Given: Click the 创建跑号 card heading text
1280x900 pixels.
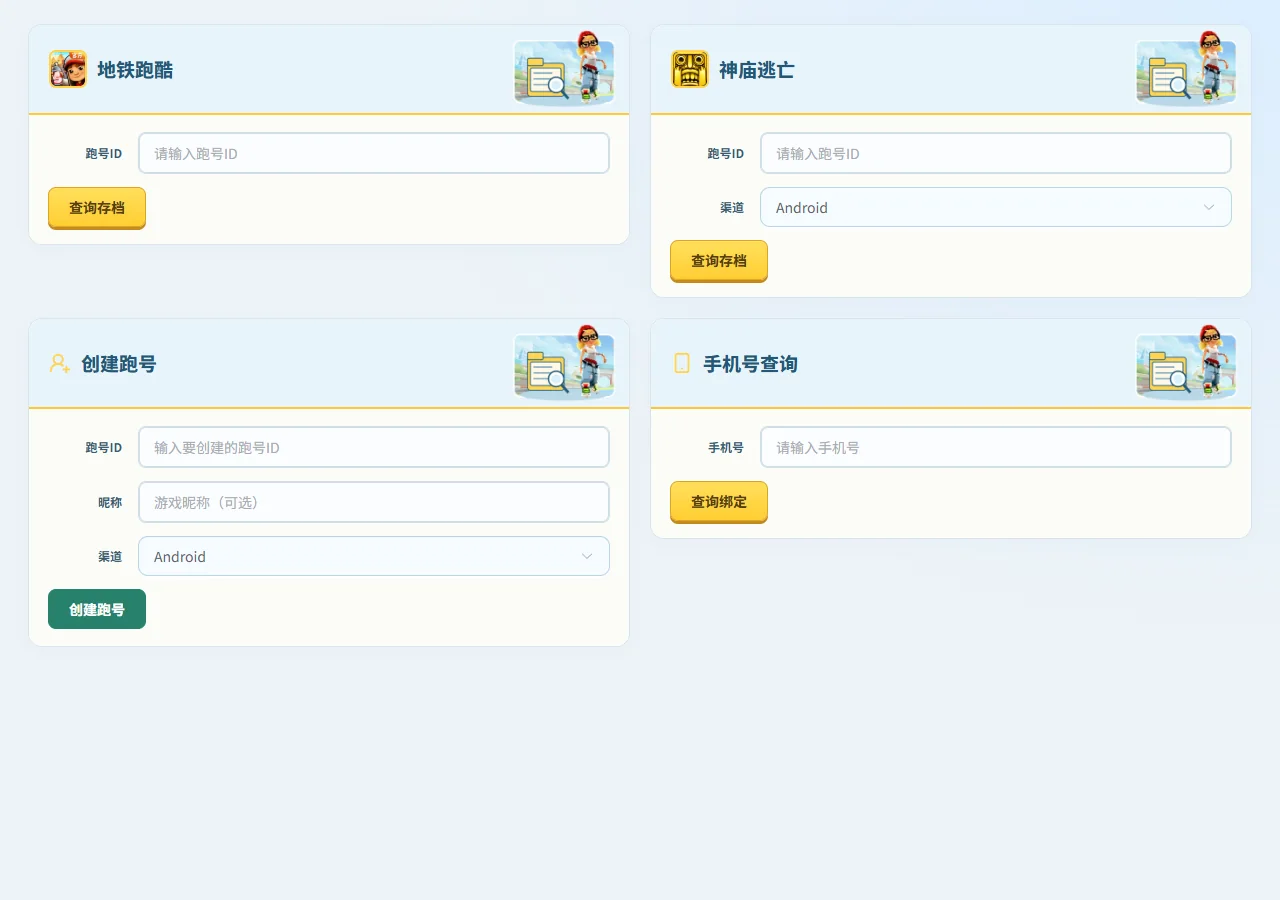Looking at the screenshot, I should click(x=119, y=364).
